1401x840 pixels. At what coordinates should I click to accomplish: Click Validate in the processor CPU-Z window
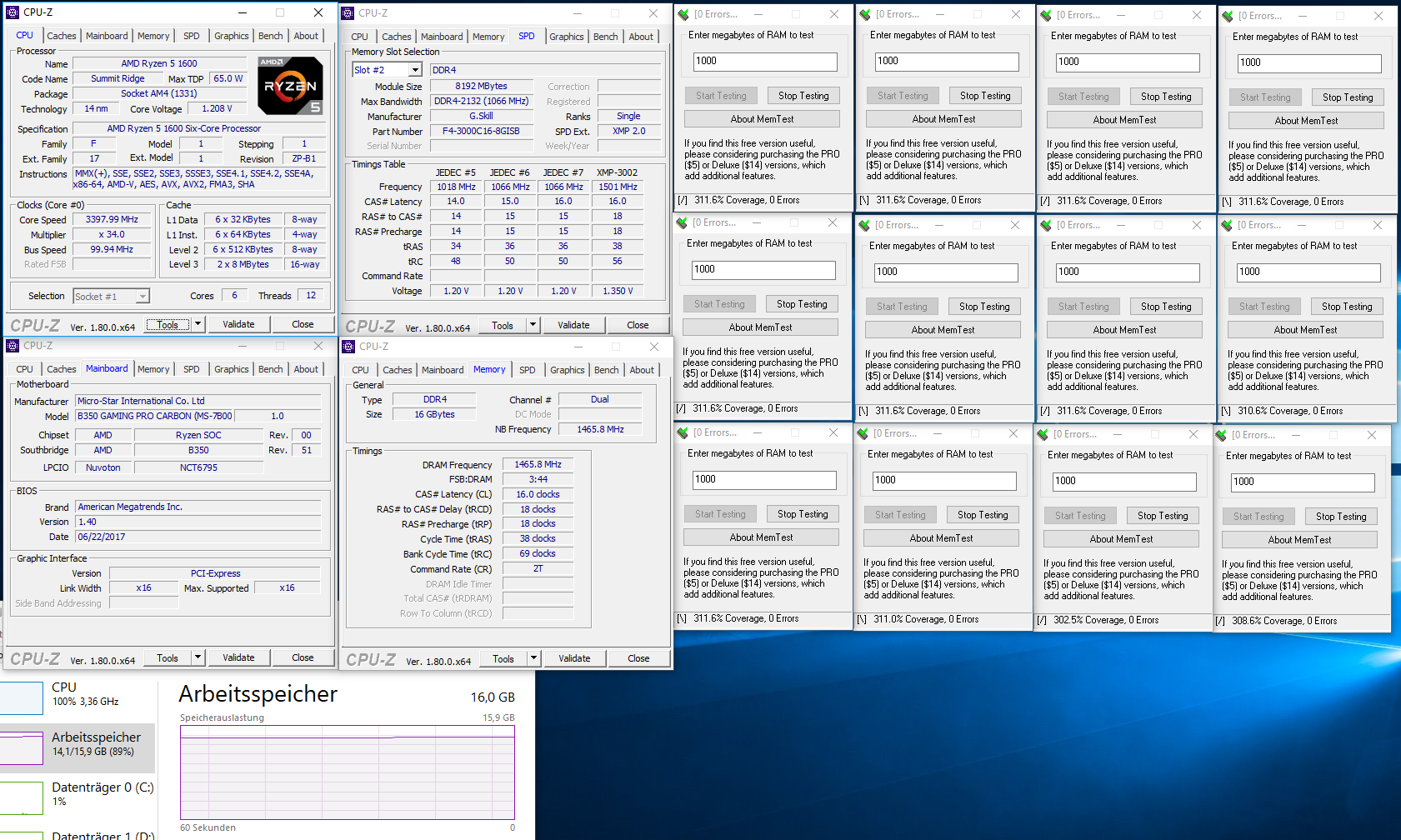pyautogui.click(x=238, y=324)
